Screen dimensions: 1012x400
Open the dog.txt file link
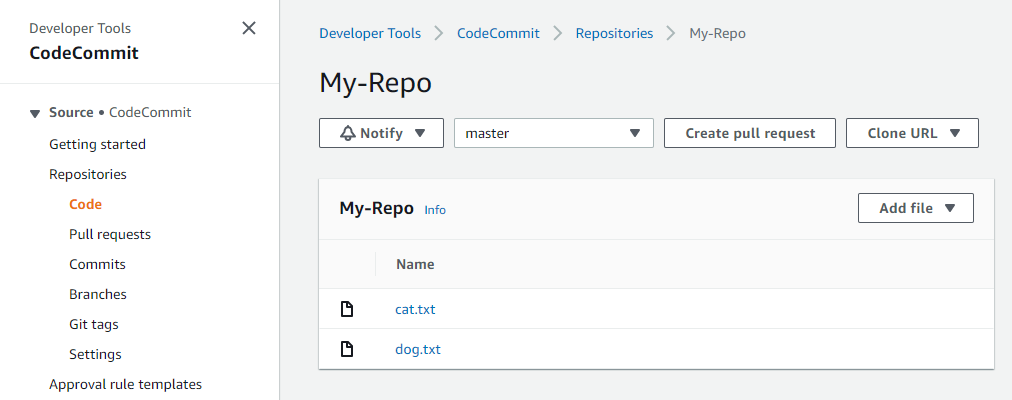(x=418, y=349)
